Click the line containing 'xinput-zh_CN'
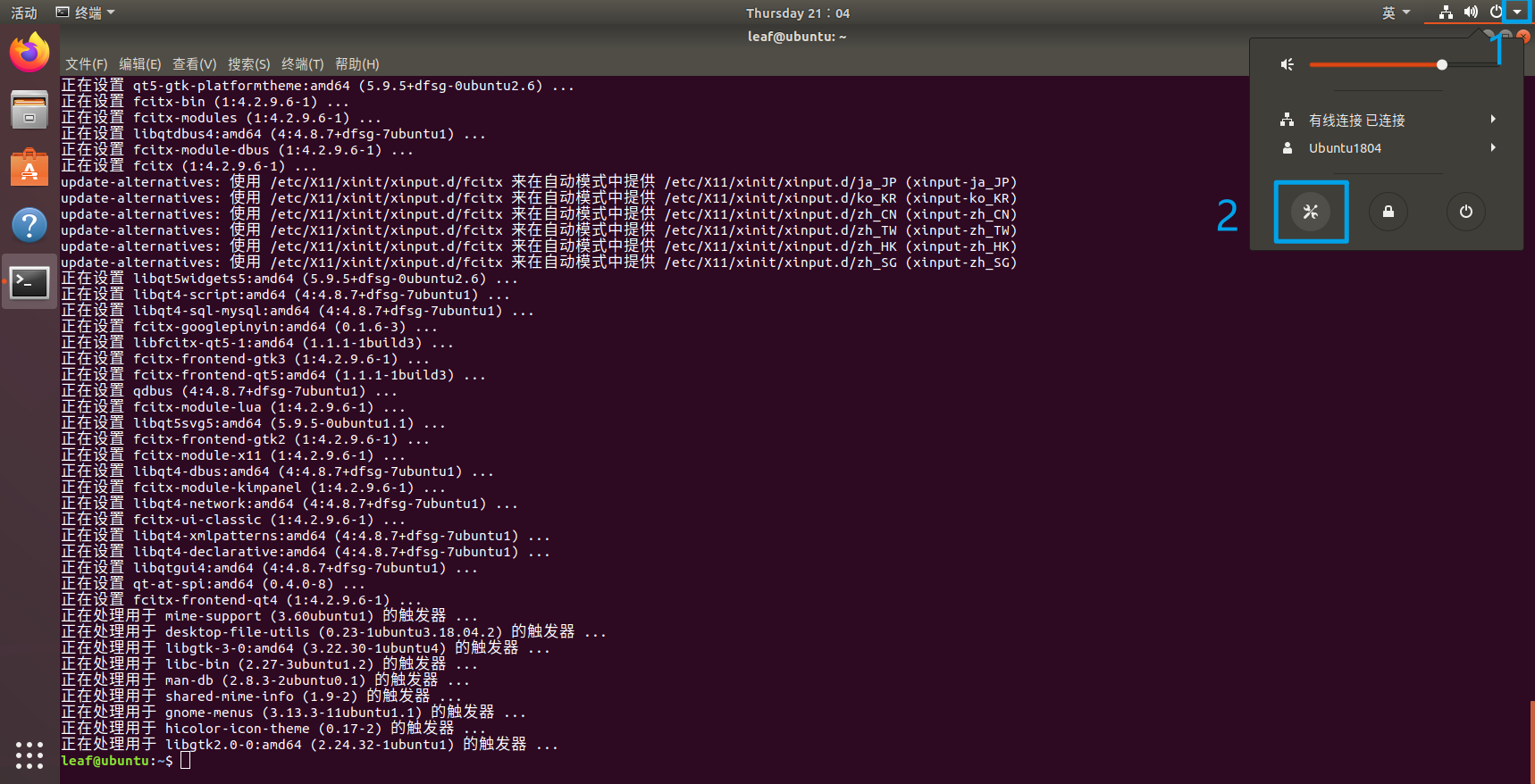The height and width of the screenshot is (784, 1535). (x=539, y=214)
